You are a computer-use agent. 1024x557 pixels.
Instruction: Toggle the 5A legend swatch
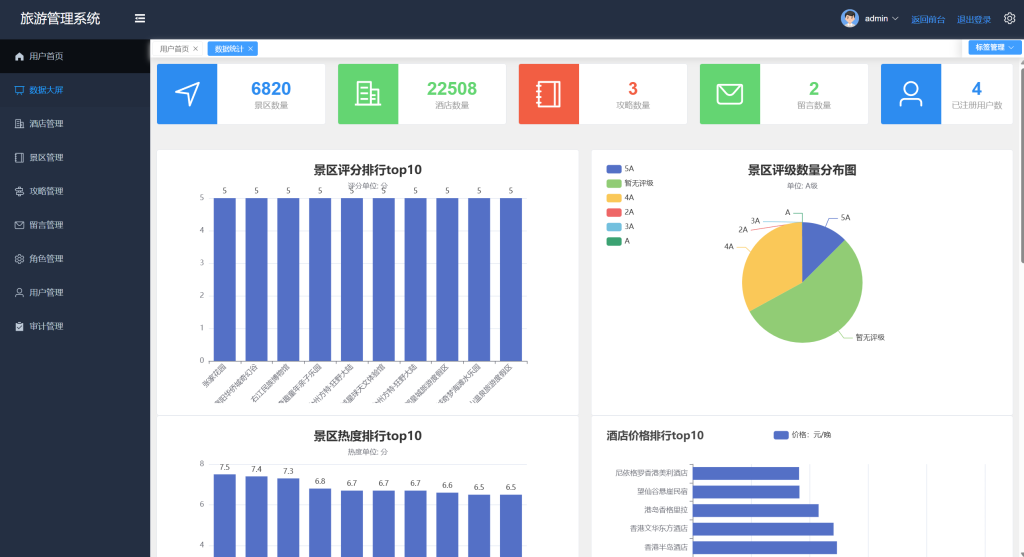tap(614, 168)
